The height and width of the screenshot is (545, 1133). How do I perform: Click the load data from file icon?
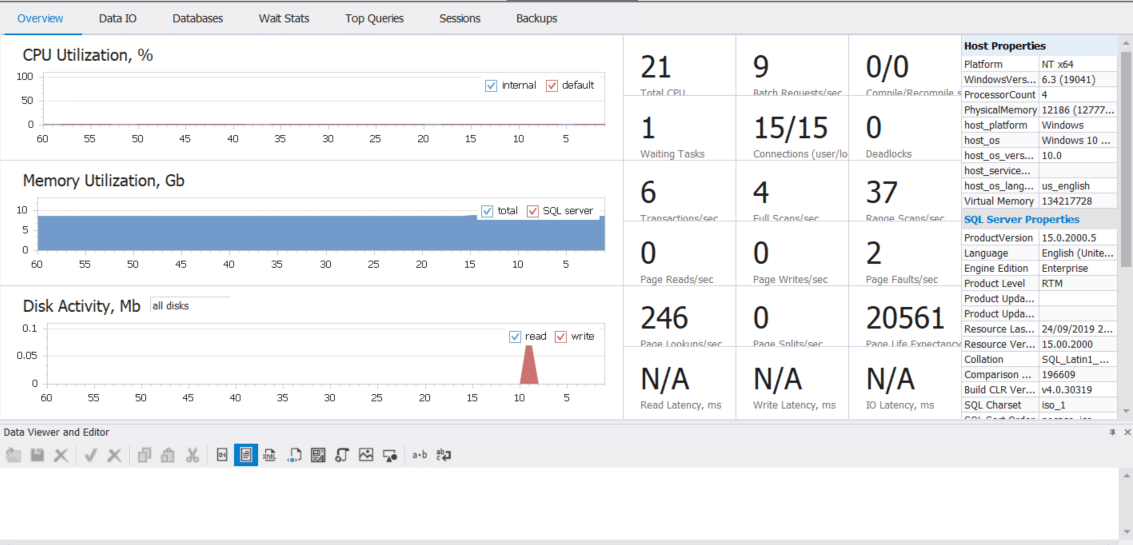pyautogui.click(x=13, y=455)
